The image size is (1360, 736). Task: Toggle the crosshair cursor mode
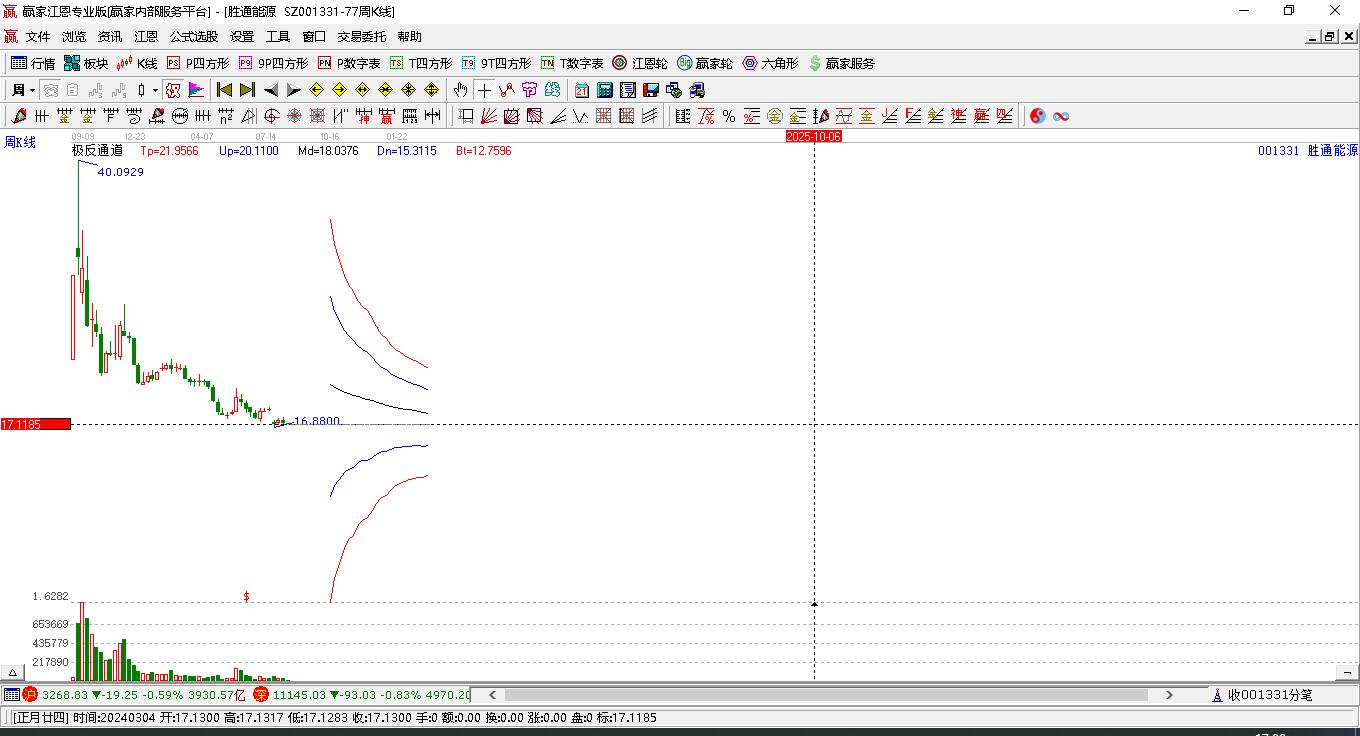484,90
